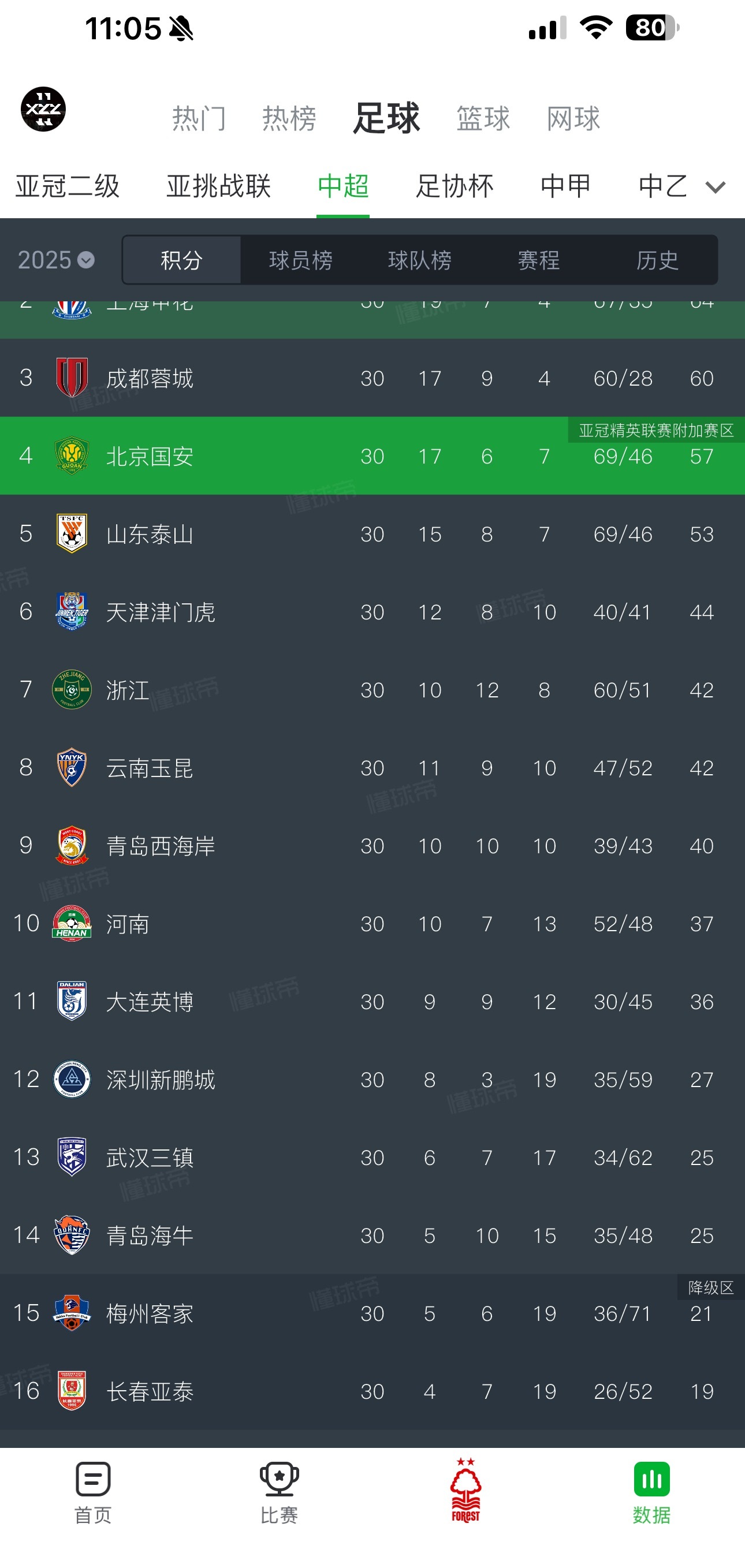The height and width of the screenshot is (1568, 745).
Task: Expand the league list chevron
Action: 715,187
